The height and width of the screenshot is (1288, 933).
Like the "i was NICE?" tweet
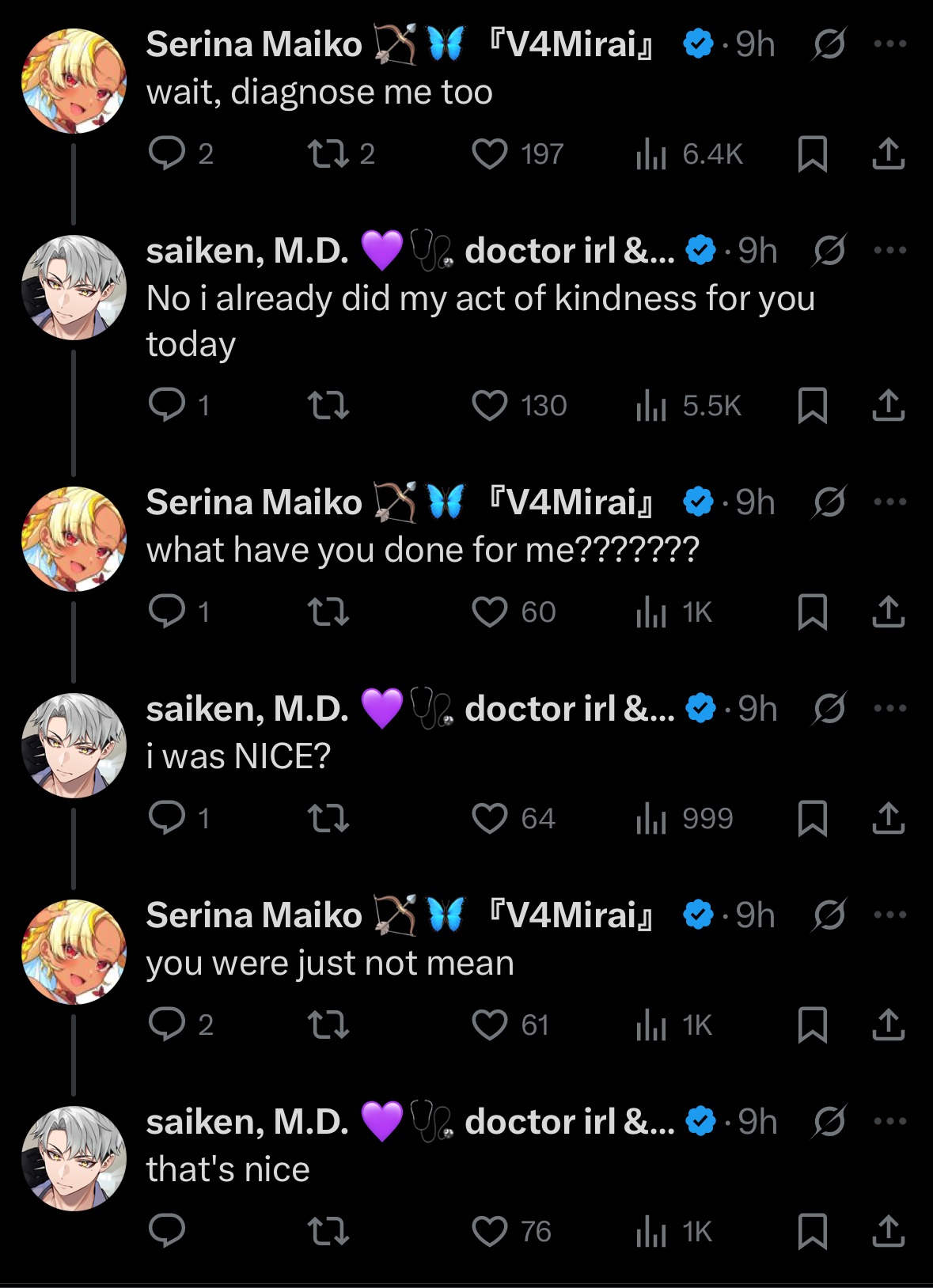click(490, 818)
